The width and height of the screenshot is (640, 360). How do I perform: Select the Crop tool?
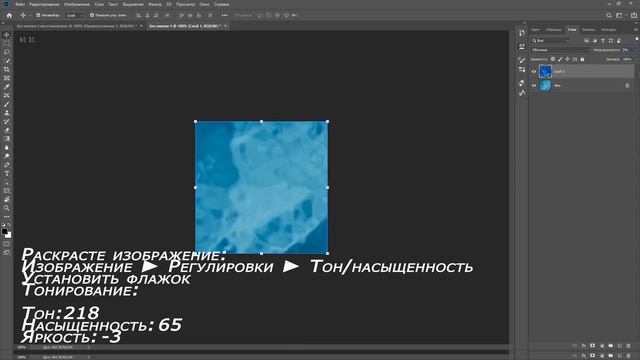[x=7, y=69]
